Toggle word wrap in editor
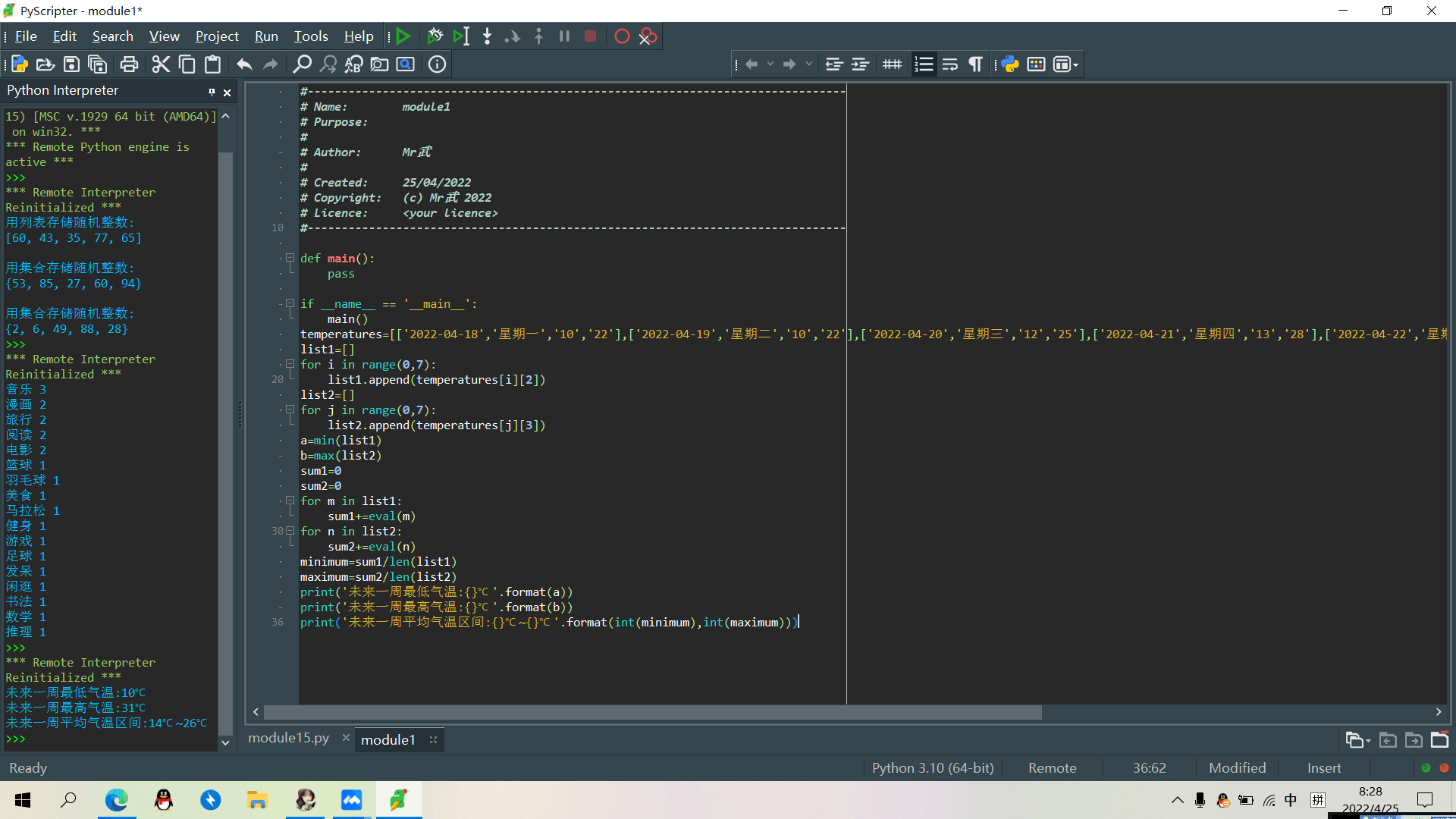 (x=949, y=64)
